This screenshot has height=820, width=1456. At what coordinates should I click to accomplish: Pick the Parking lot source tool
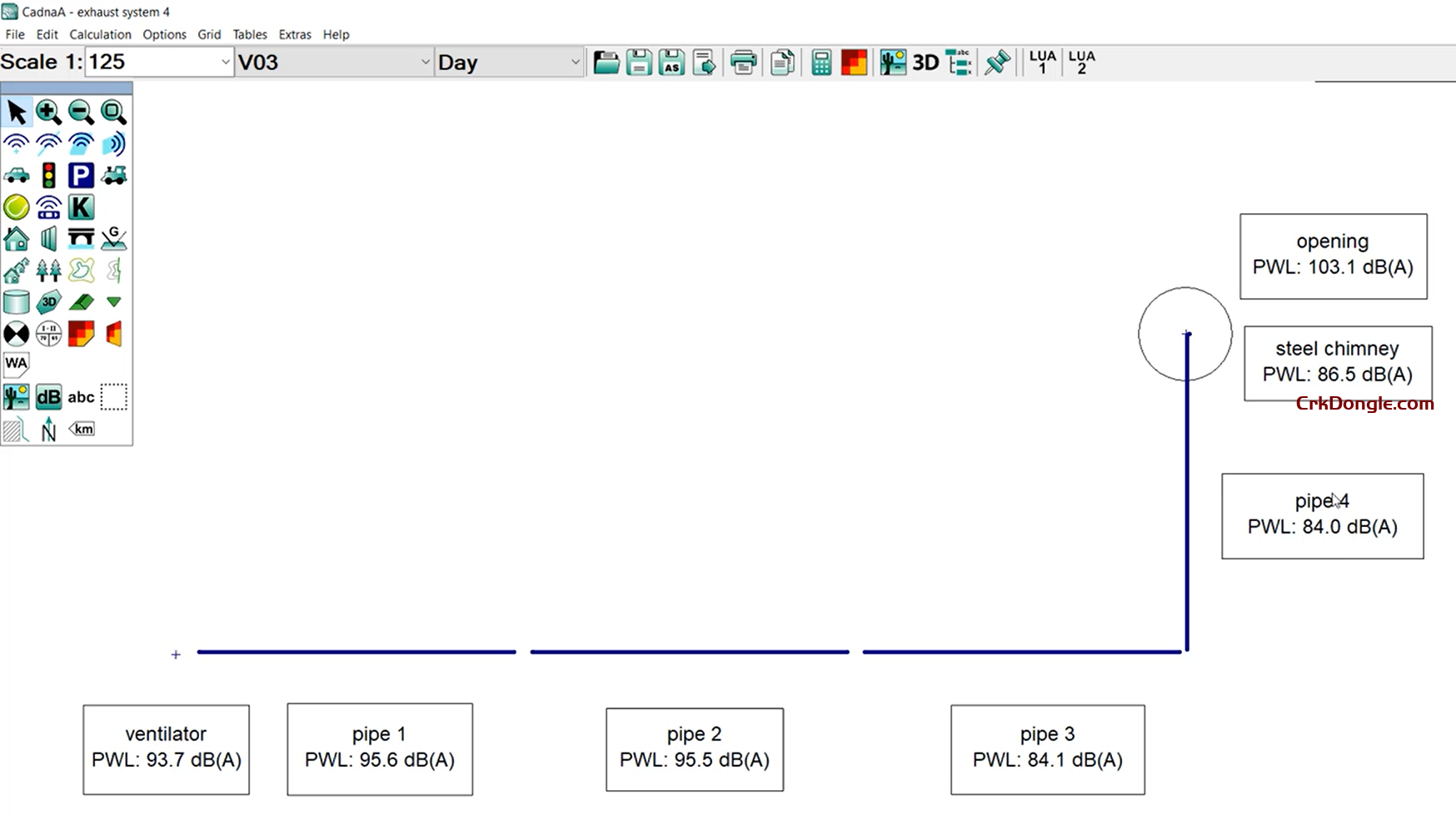pyautogui.click(x=81, y=176)
